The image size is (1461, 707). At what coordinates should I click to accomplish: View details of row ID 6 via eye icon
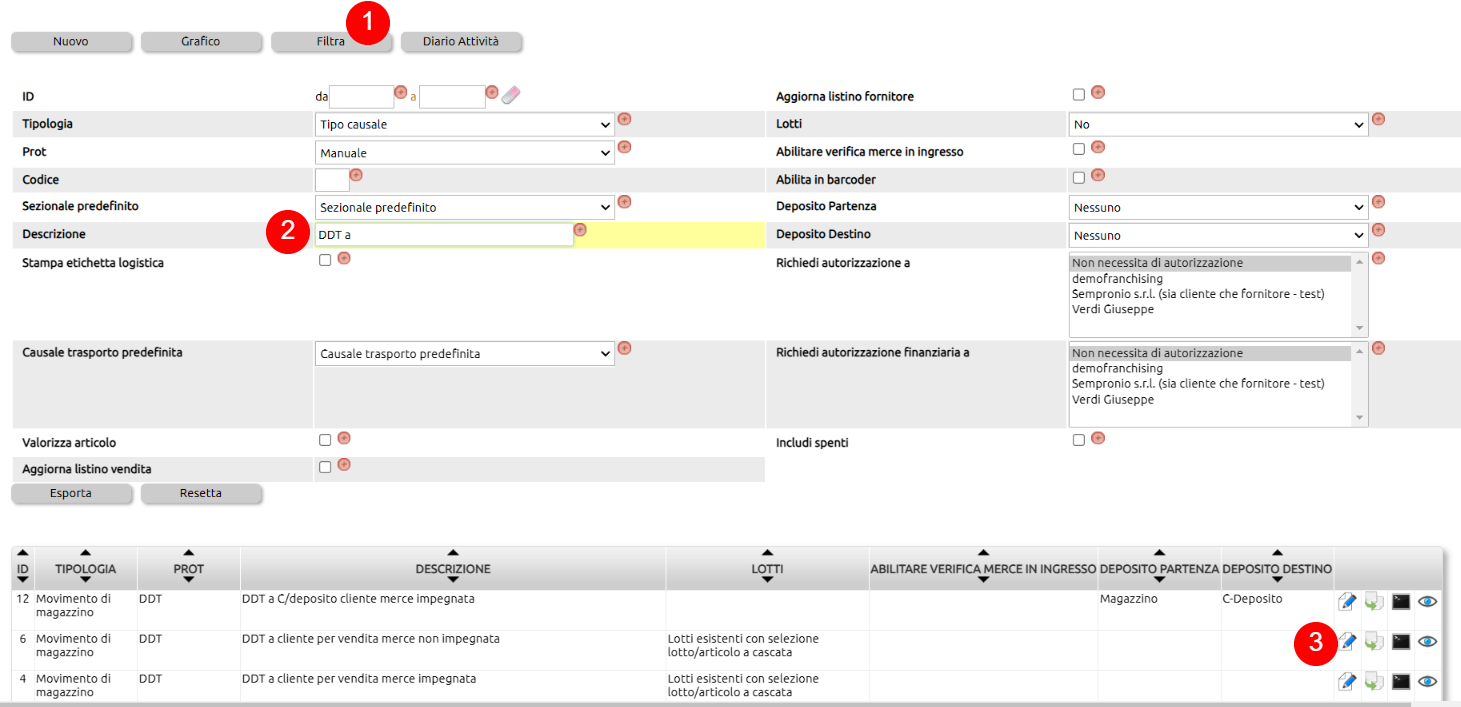[1428, 641]
